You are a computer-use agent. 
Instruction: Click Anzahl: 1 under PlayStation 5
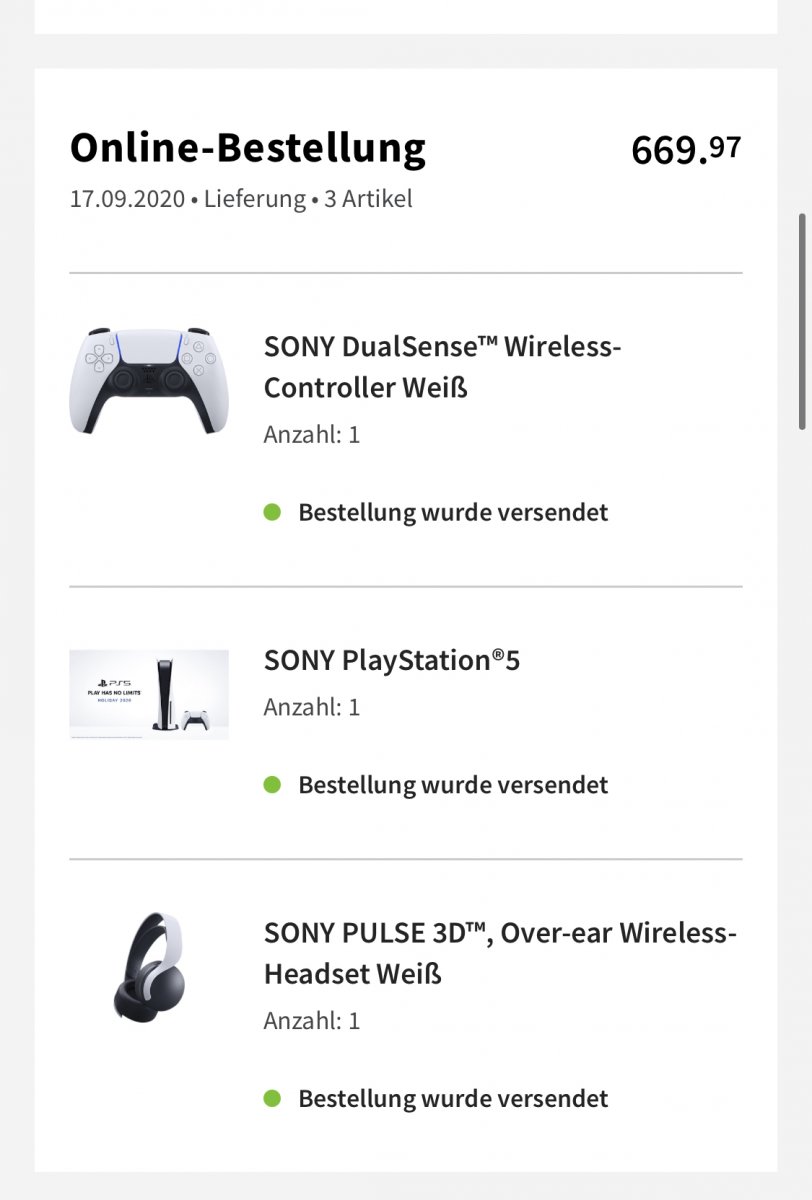pos(312,708)
